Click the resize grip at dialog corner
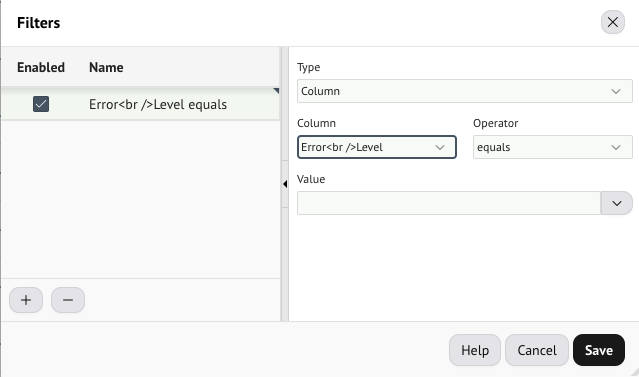 (635, 372)
